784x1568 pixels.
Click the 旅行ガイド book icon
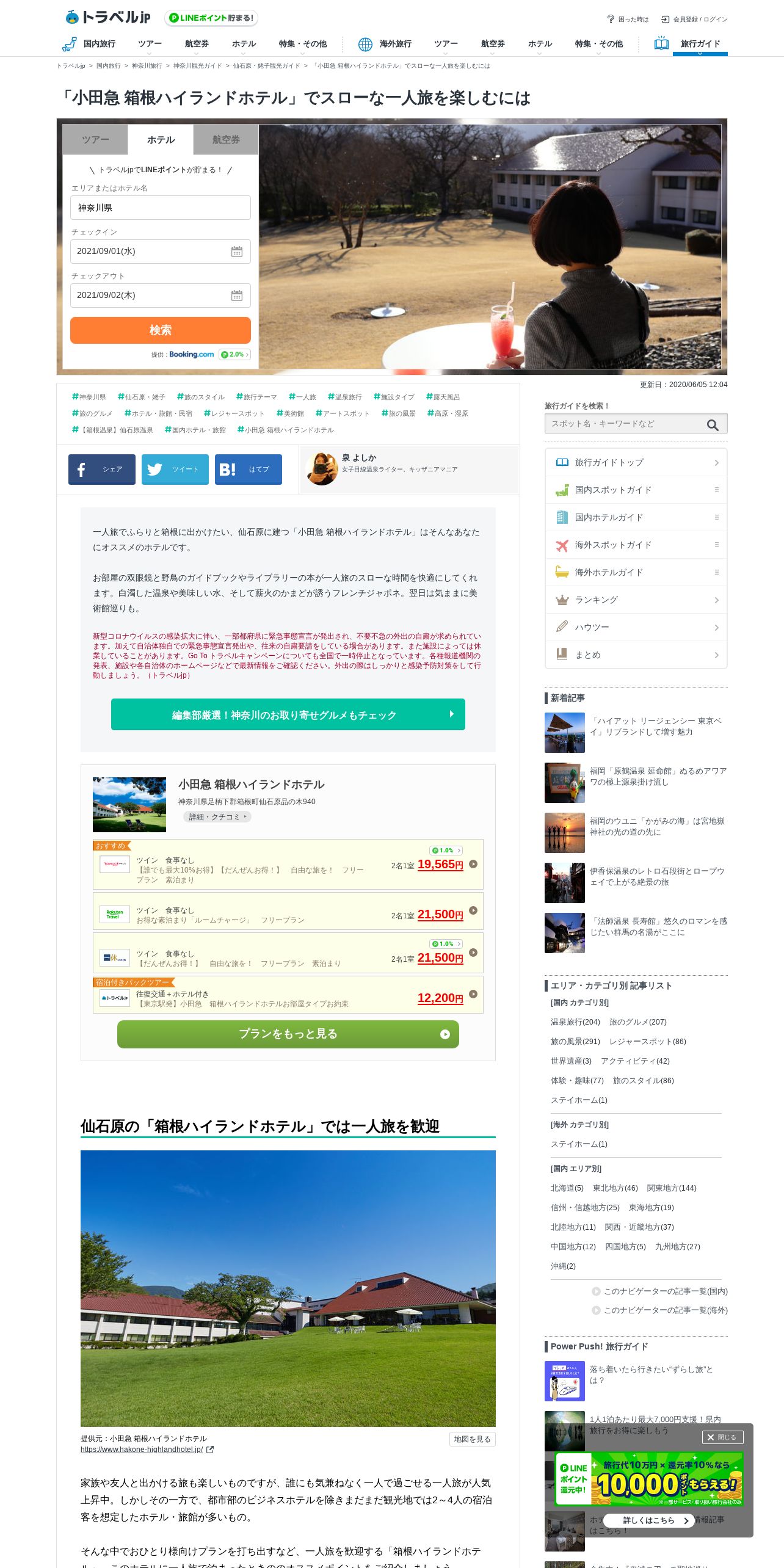tap(661, 43)
